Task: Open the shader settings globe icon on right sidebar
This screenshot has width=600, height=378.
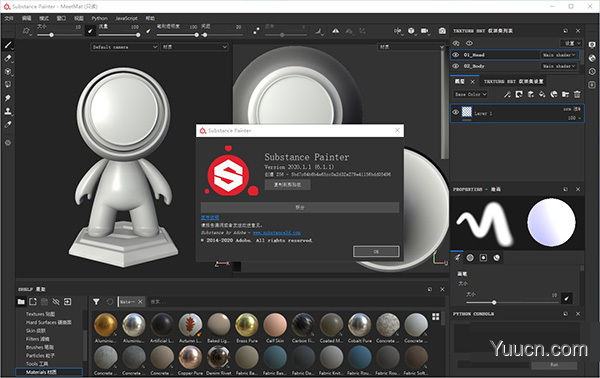Action: point(592,58)
